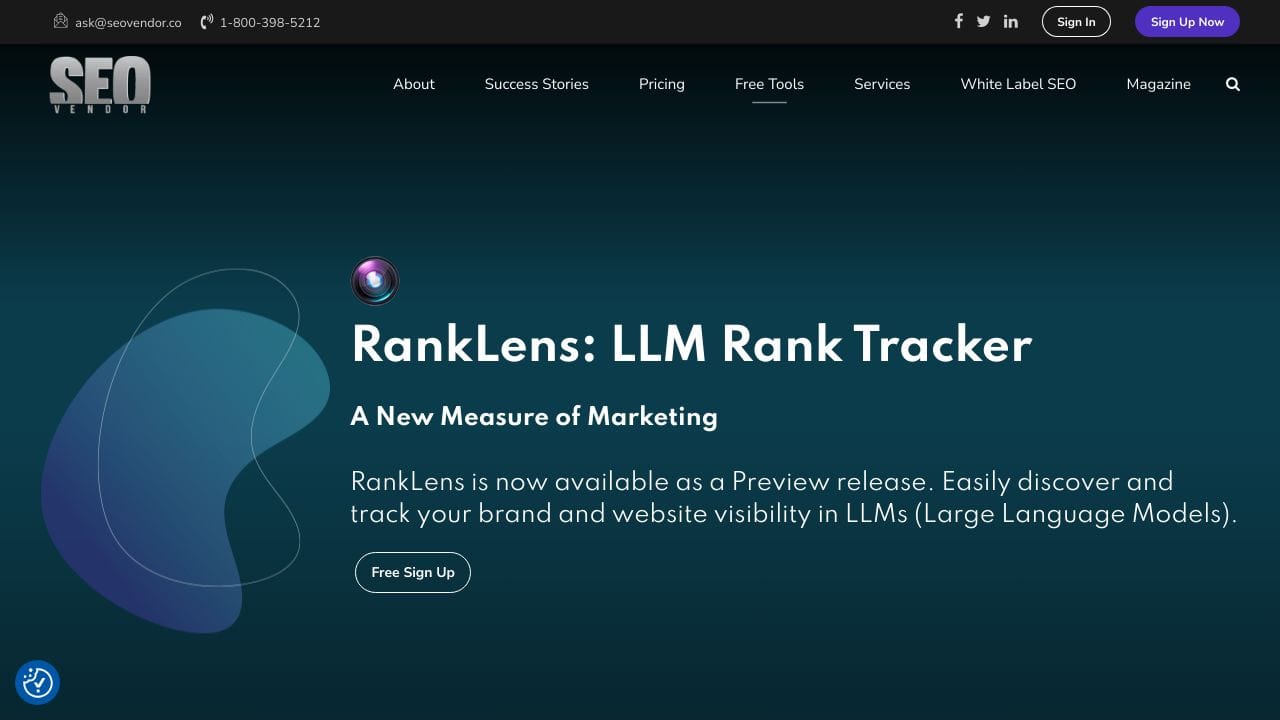Open the Pricing page
Screen dimensions: 1280x720
tap(662, 84)
